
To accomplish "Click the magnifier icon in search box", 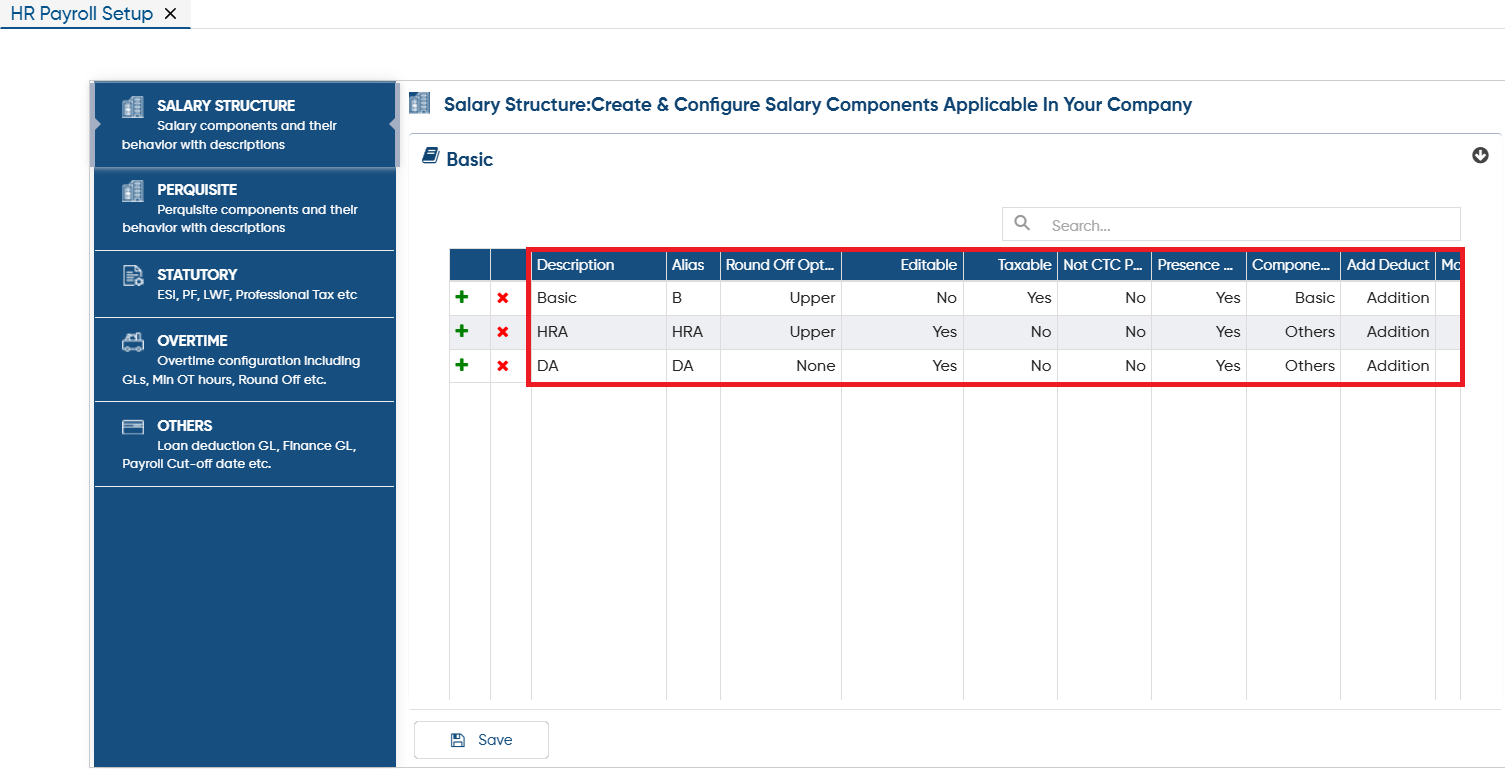I will coord(1022,223).
